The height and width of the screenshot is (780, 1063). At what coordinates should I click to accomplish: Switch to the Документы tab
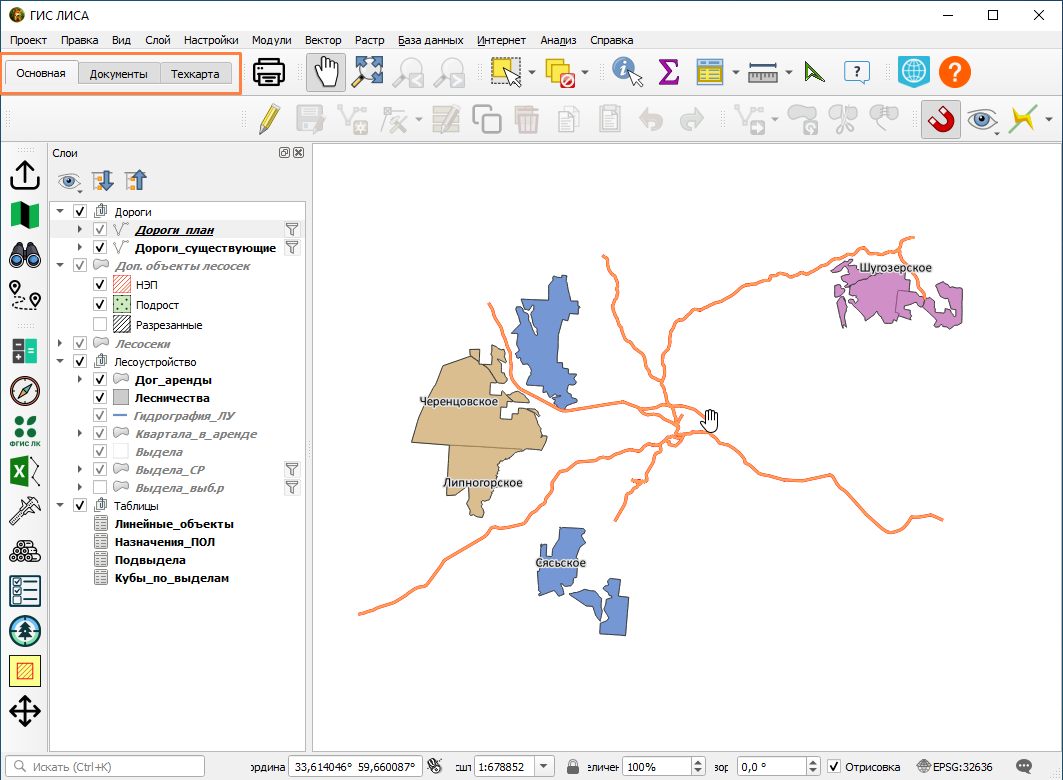coord(119,74)
